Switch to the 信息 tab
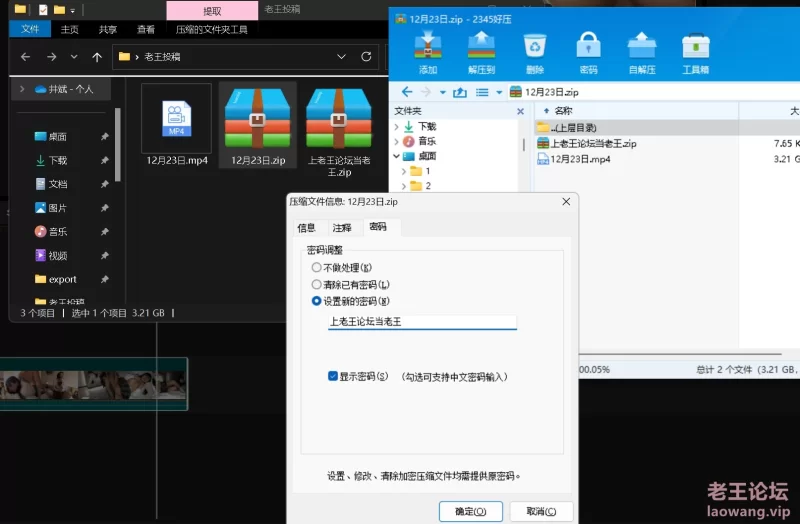The height and width of the screenshot is (524, 800). pyautogui.click(x=306, y=228)
